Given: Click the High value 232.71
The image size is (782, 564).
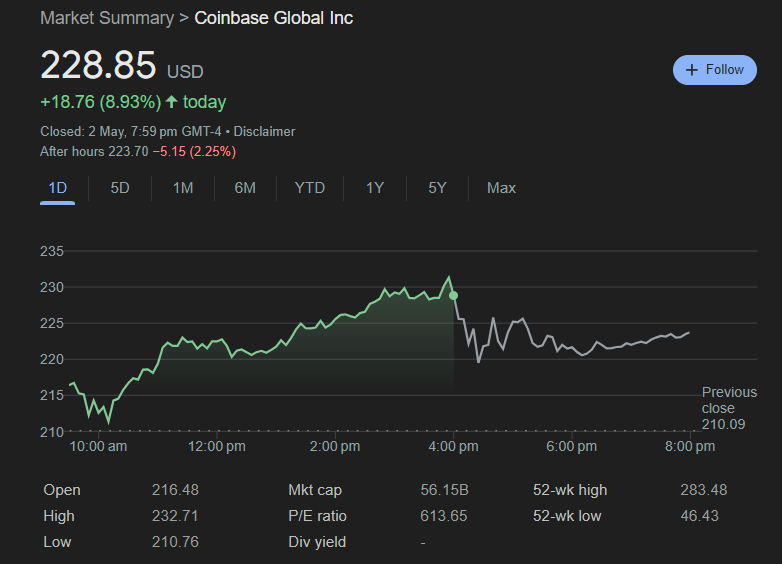Looking at the screenshot, I should click(x=175, y=516).
